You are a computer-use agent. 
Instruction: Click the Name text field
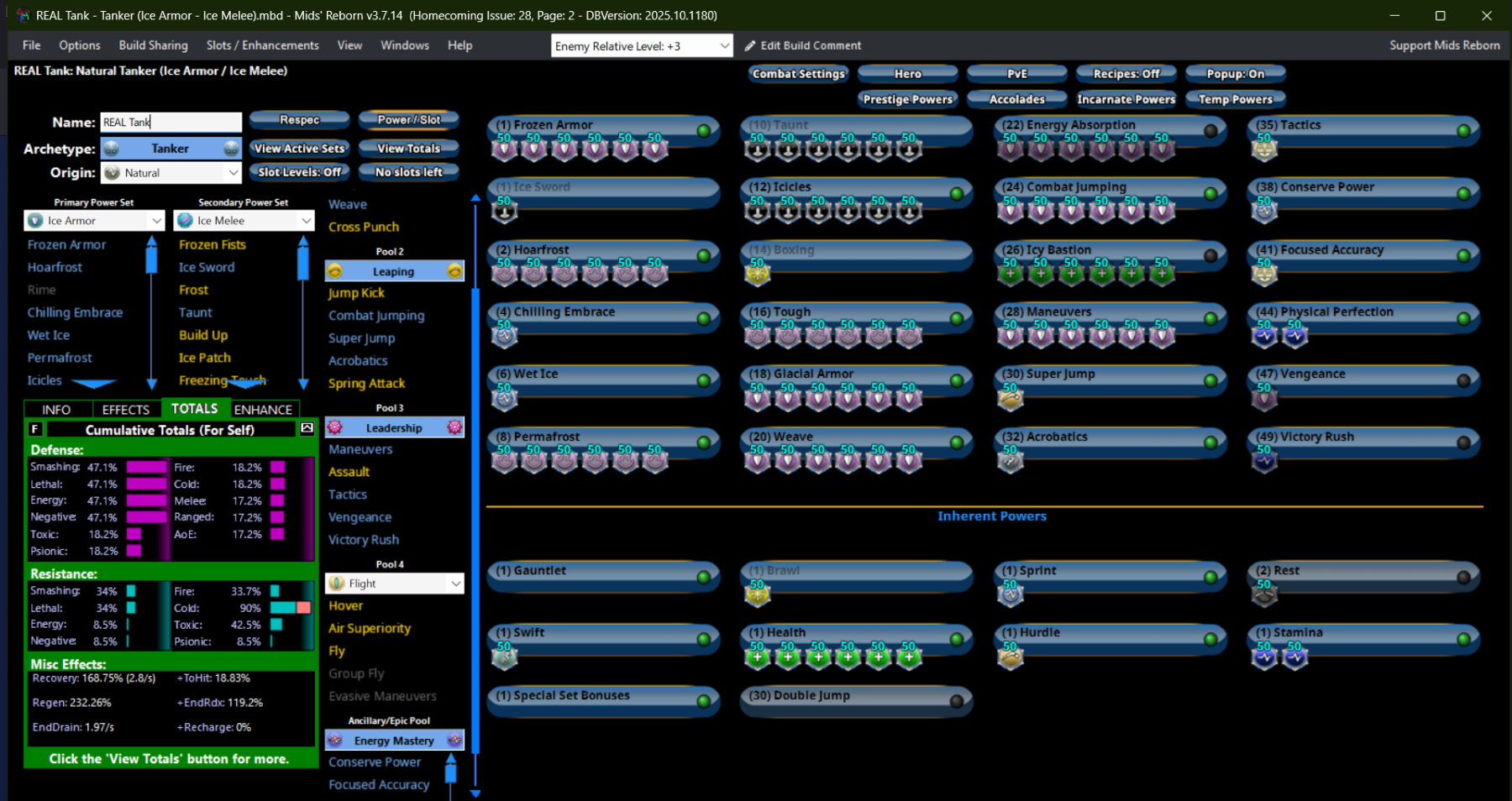point(171,123)
